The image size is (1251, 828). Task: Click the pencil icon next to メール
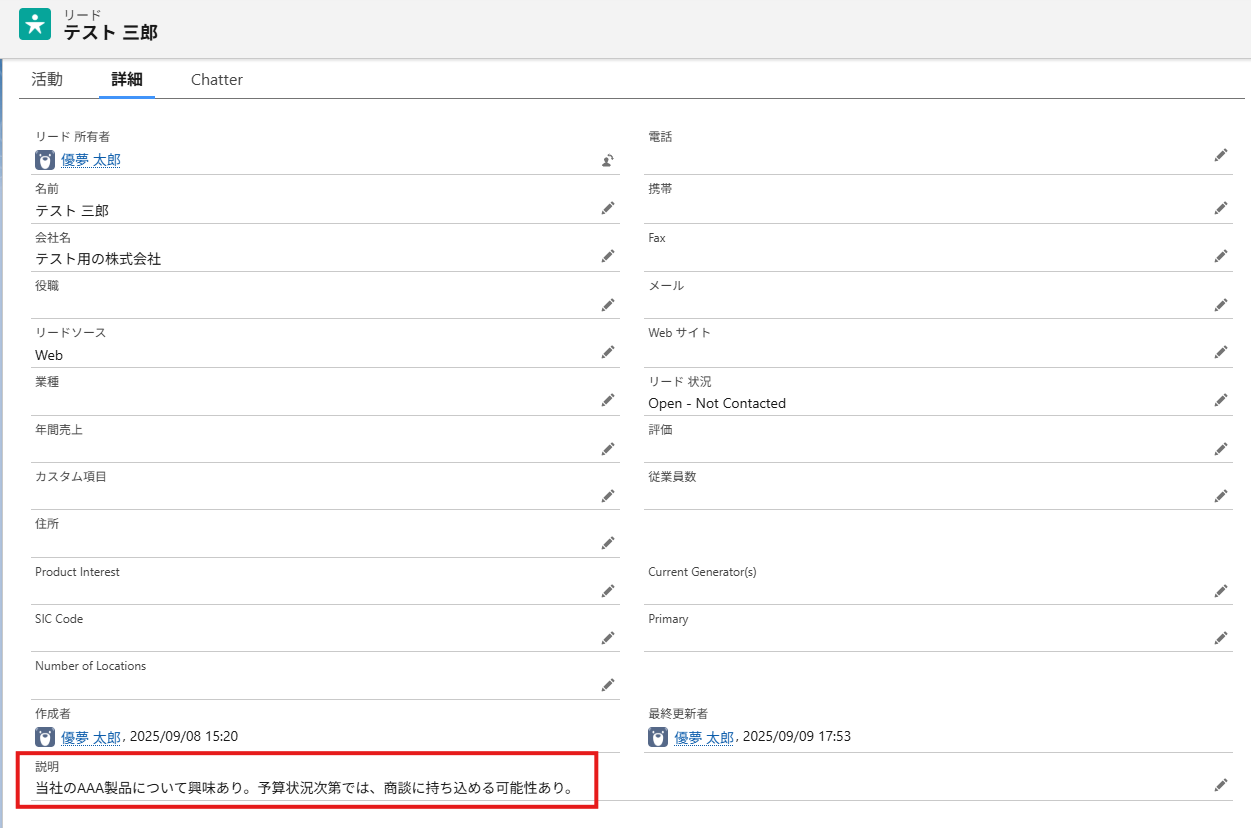(1220, 304)
